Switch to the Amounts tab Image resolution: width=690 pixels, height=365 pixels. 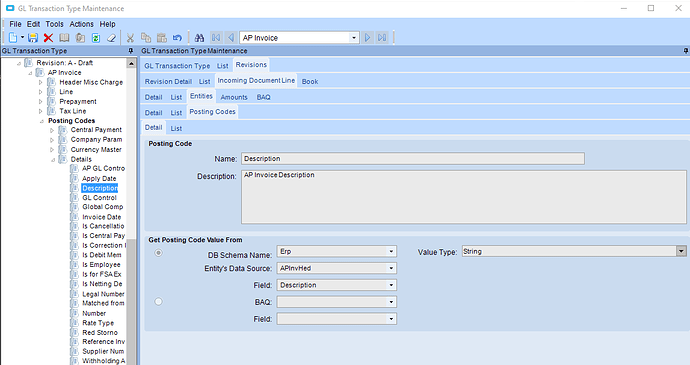coord(234,97)
